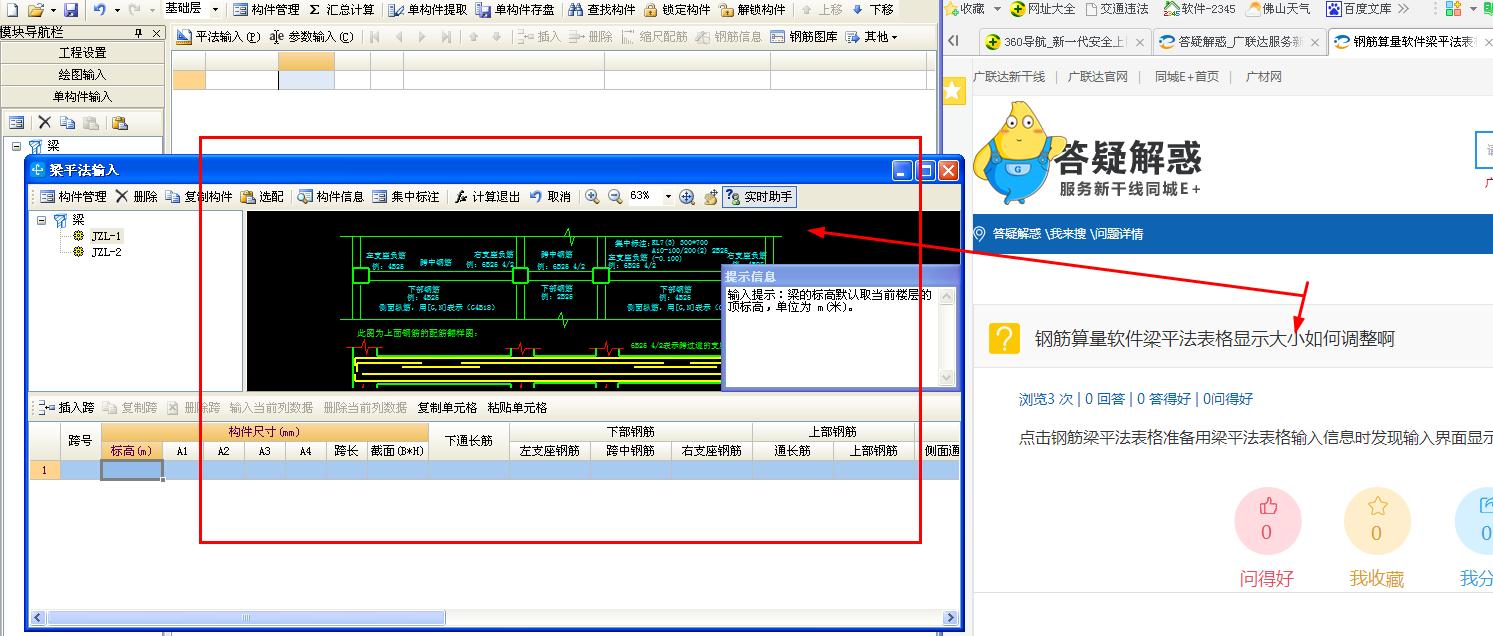Click the Save disk icon in main toolbar

pos(70,9)
